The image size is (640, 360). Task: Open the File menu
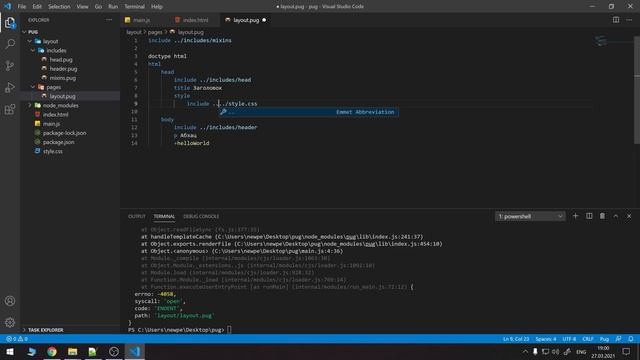22,7
